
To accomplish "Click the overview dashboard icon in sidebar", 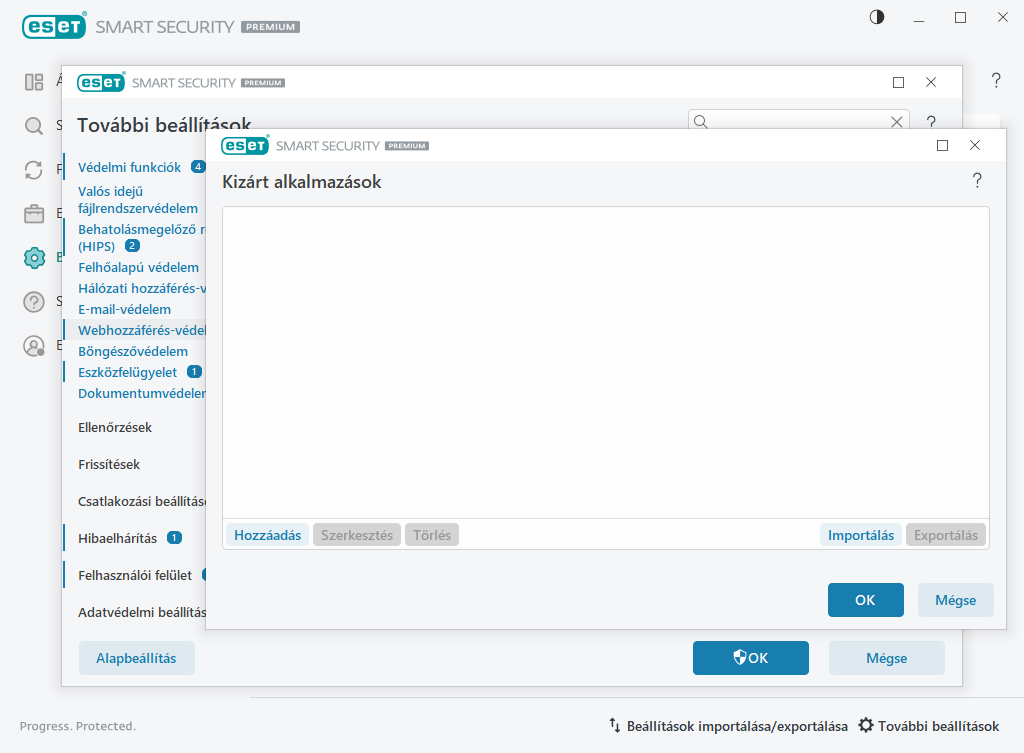I will point(34,82).
